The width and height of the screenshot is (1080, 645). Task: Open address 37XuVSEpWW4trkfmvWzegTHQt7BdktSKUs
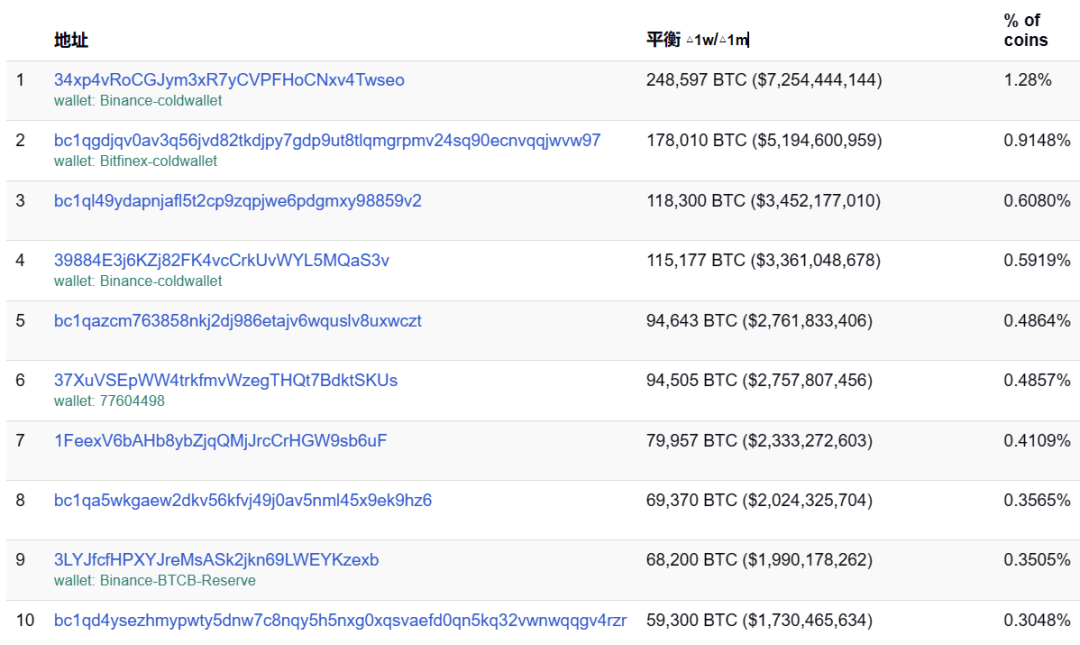click(225, 380)
